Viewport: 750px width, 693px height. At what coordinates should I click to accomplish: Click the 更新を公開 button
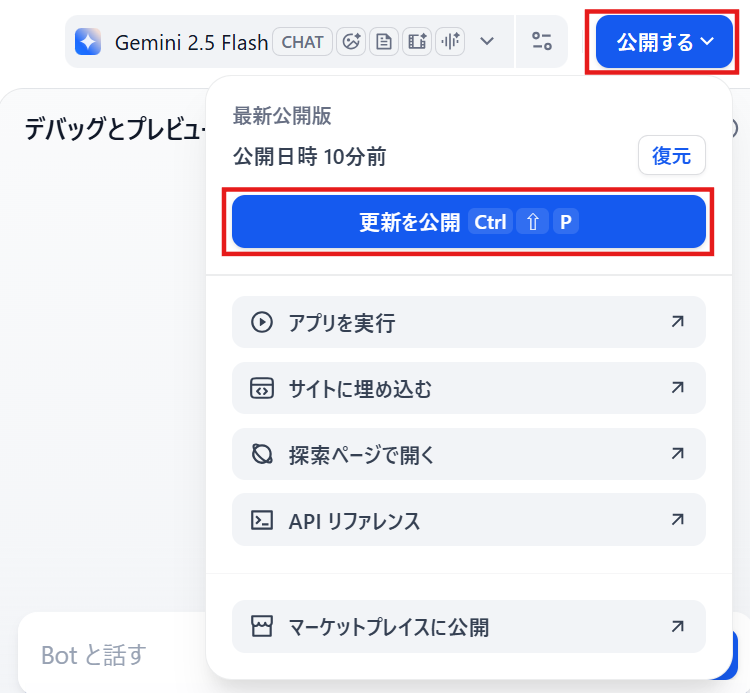pyautogui.click(x=469, y=222)
